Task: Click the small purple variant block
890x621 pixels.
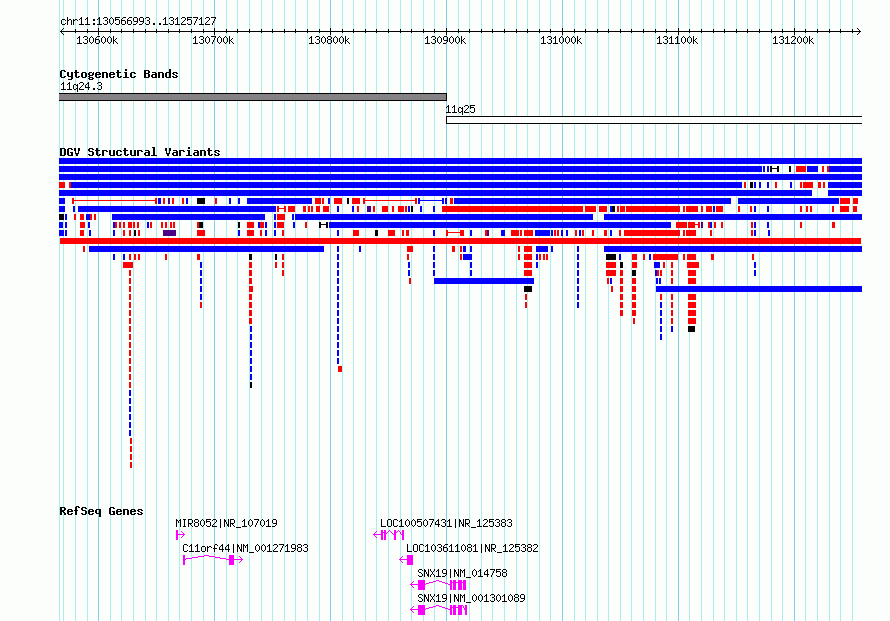Action: 169,233
